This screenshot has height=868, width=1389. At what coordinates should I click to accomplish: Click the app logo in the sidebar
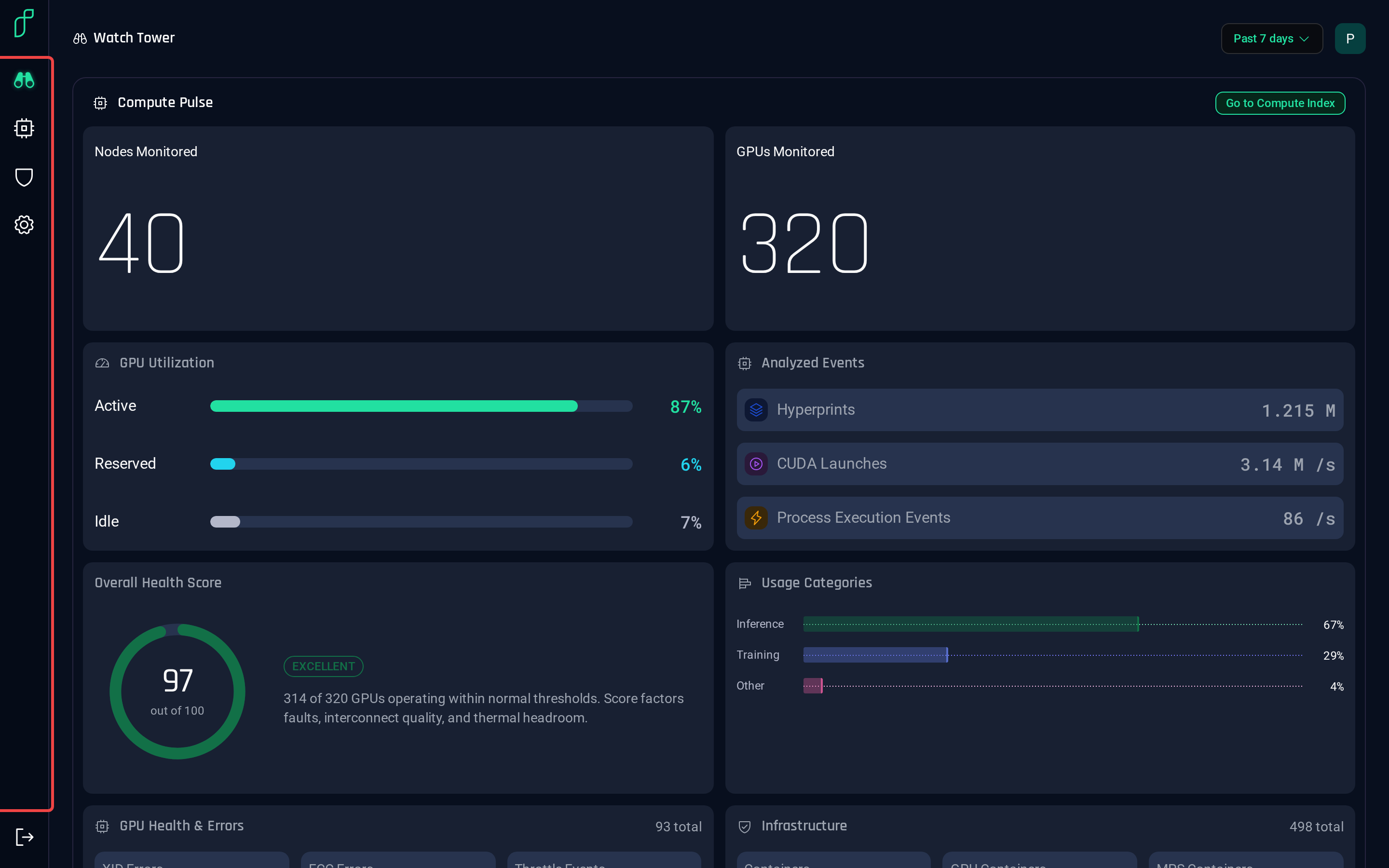24,24
